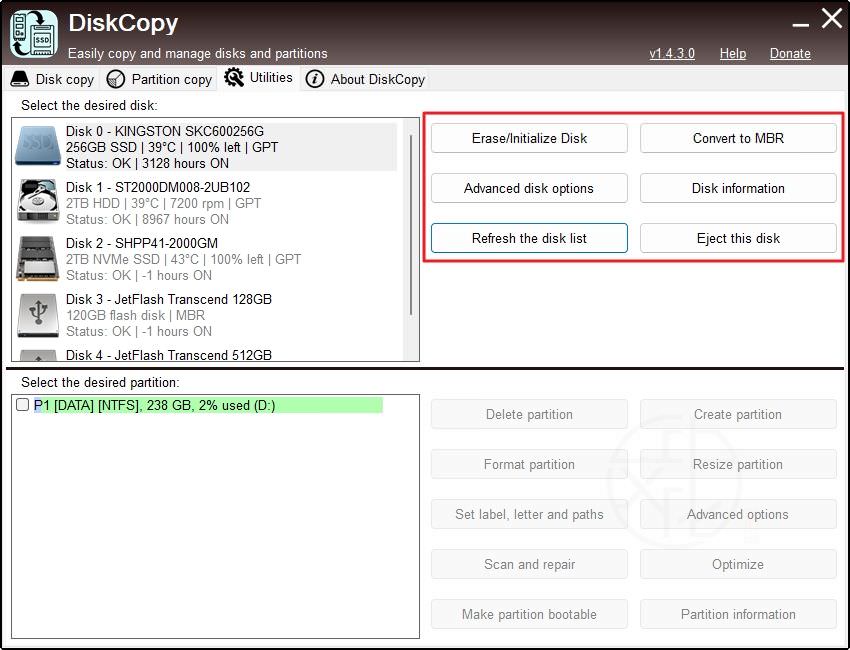
Task: Open the About DiskCopy tab
Action: tap(366, 79)
